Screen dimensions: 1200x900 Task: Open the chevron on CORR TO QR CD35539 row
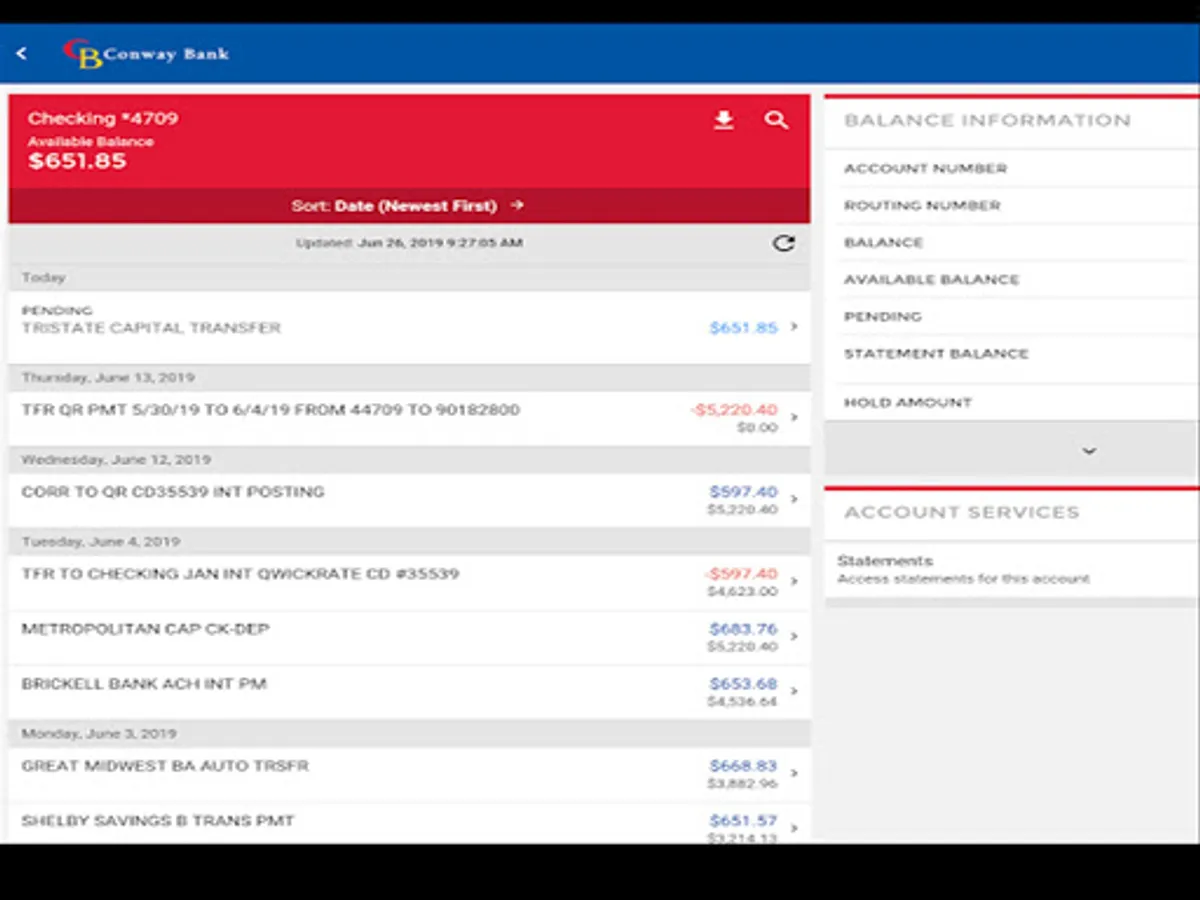[794, 500]
